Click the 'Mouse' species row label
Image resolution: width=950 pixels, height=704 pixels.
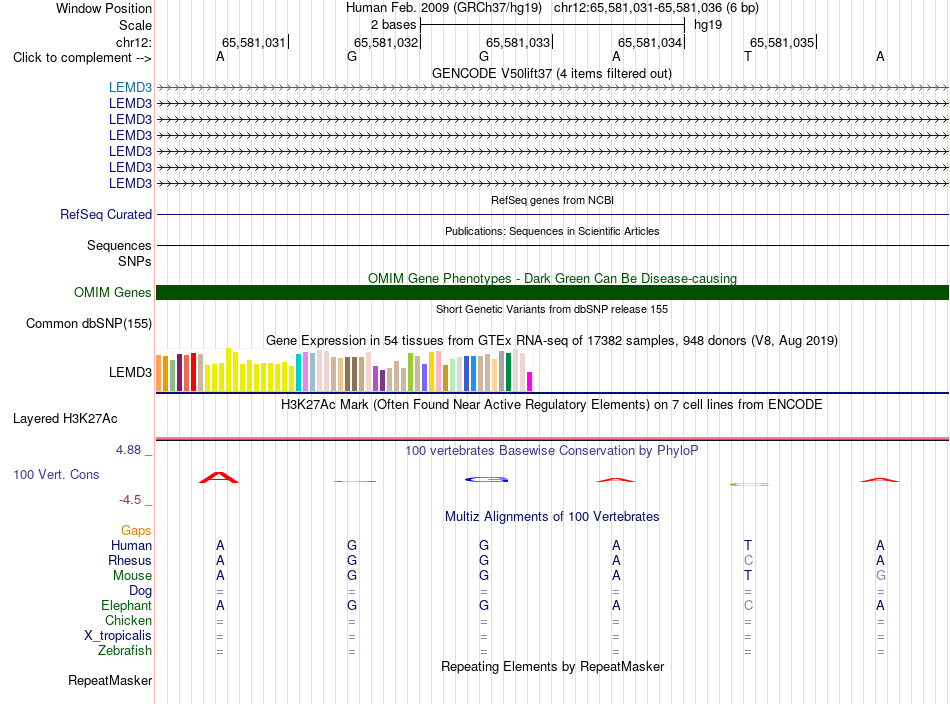point(132,576)
